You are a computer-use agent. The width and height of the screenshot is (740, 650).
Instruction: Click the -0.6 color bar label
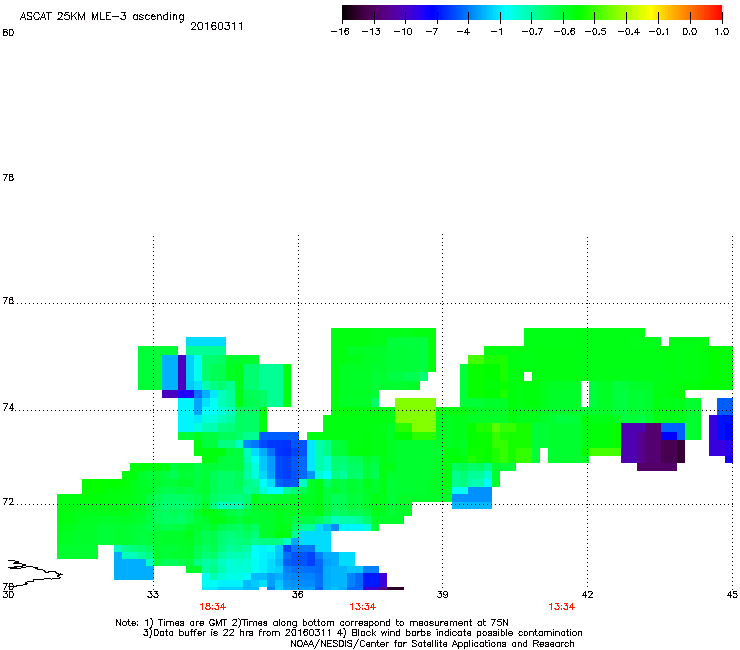[564, 32]
